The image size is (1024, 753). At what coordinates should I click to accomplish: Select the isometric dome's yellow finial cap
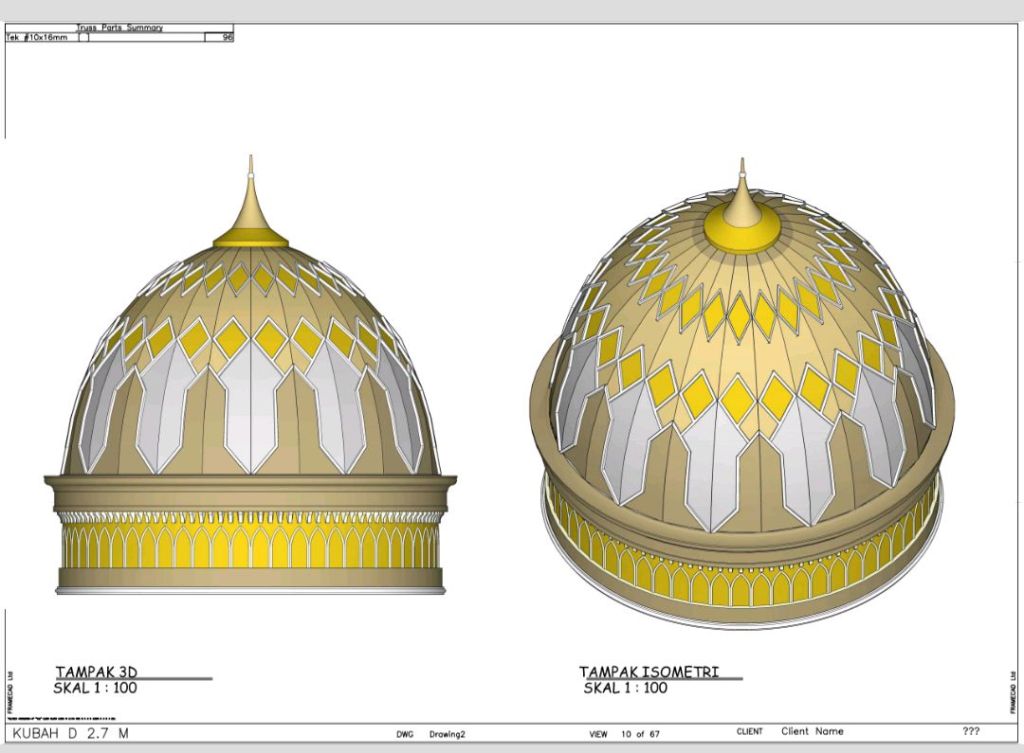click(x=741, y=228)
